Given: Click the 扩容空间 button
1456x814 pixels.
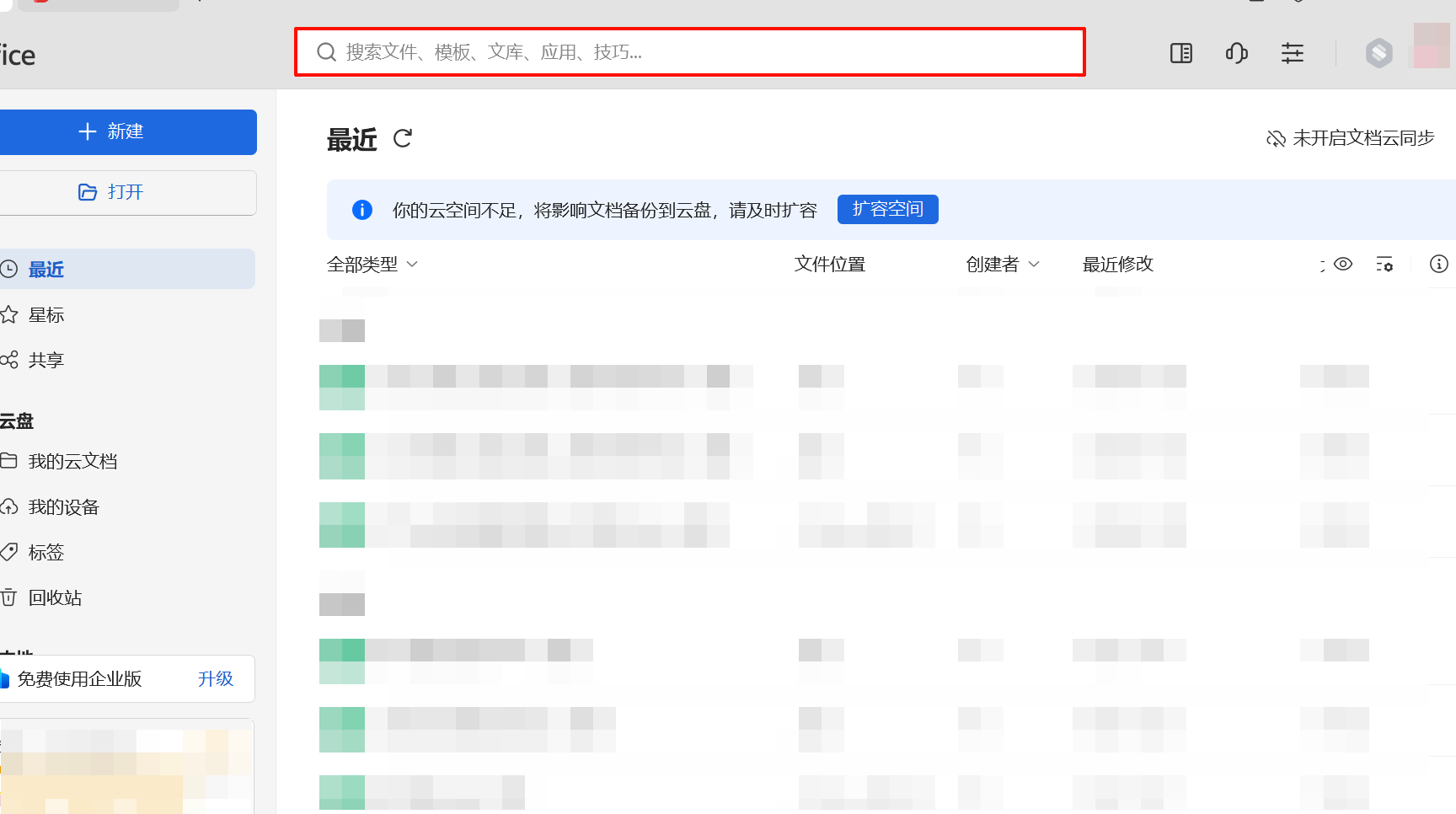Looking at the screenshot, I should click(x=887, y=209).
